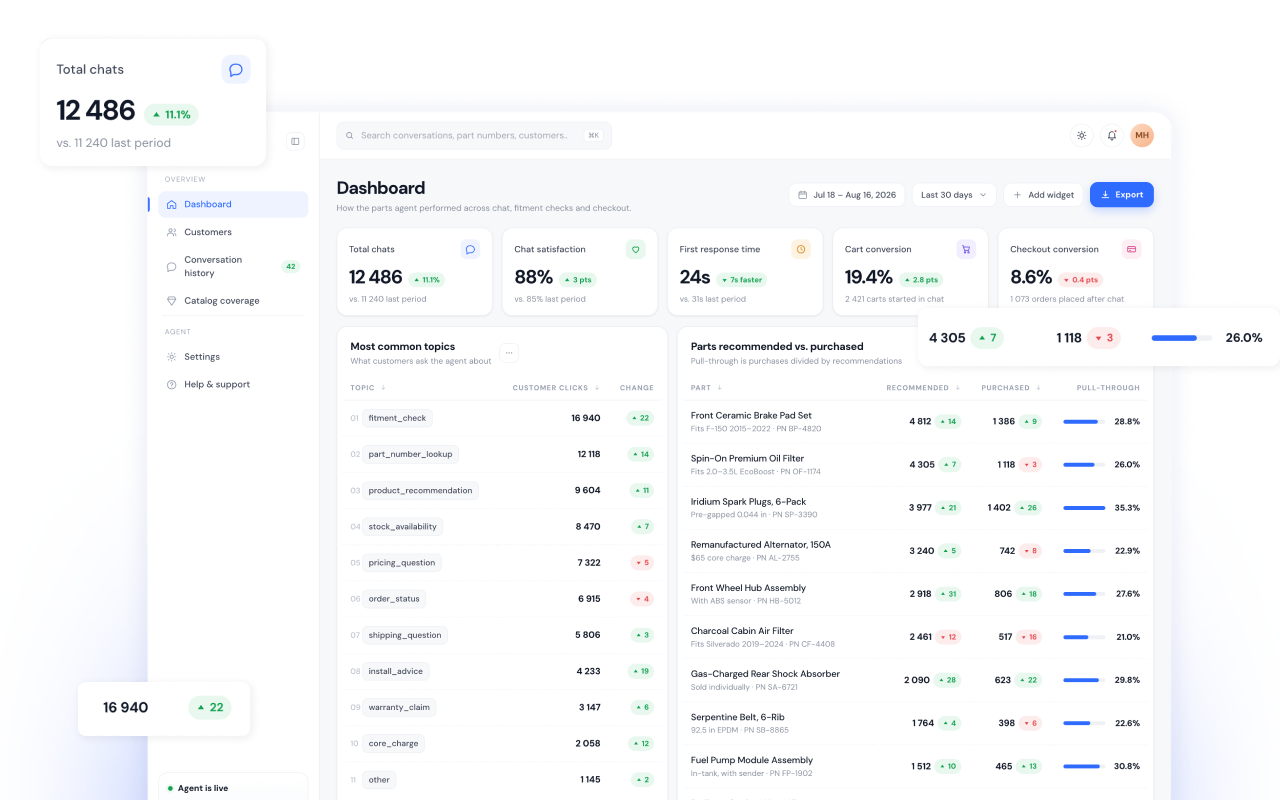Click the pull-through bar for Front Ceramic Brake Pad Set
Screen dimensions: 1280x800
(x=1084, y=422)
